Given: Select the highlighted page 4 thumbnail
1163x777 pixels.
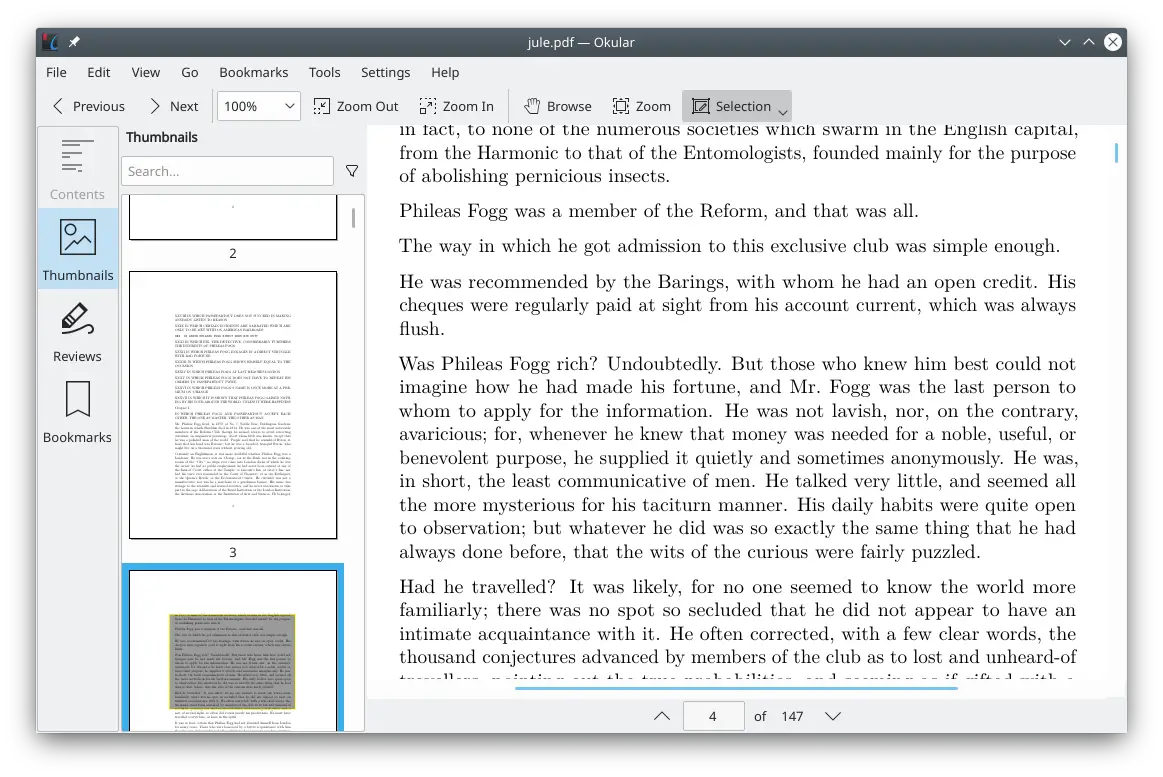Looking at the screenshot, I should 233,649.
